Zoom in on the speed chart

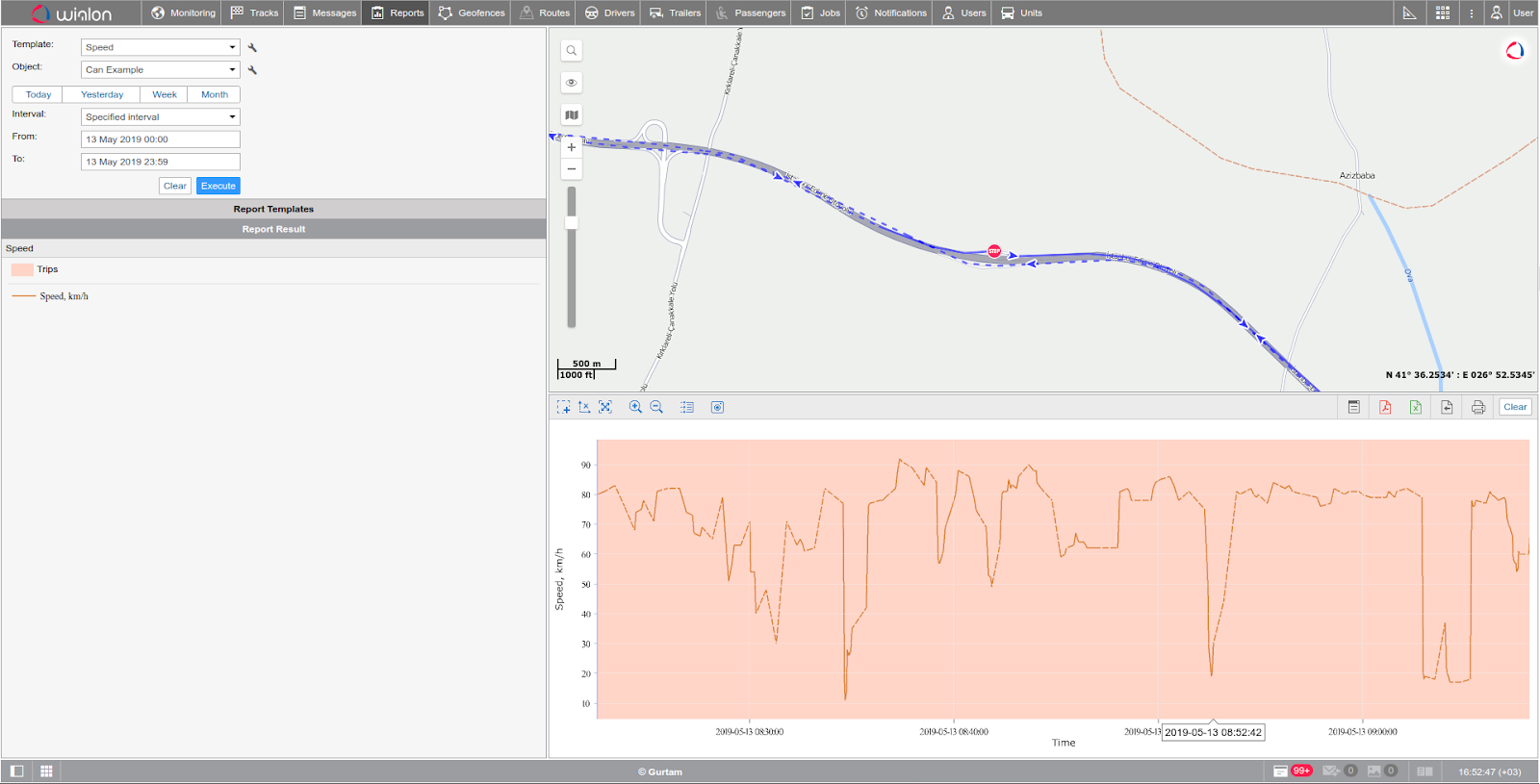coord(635,407)
